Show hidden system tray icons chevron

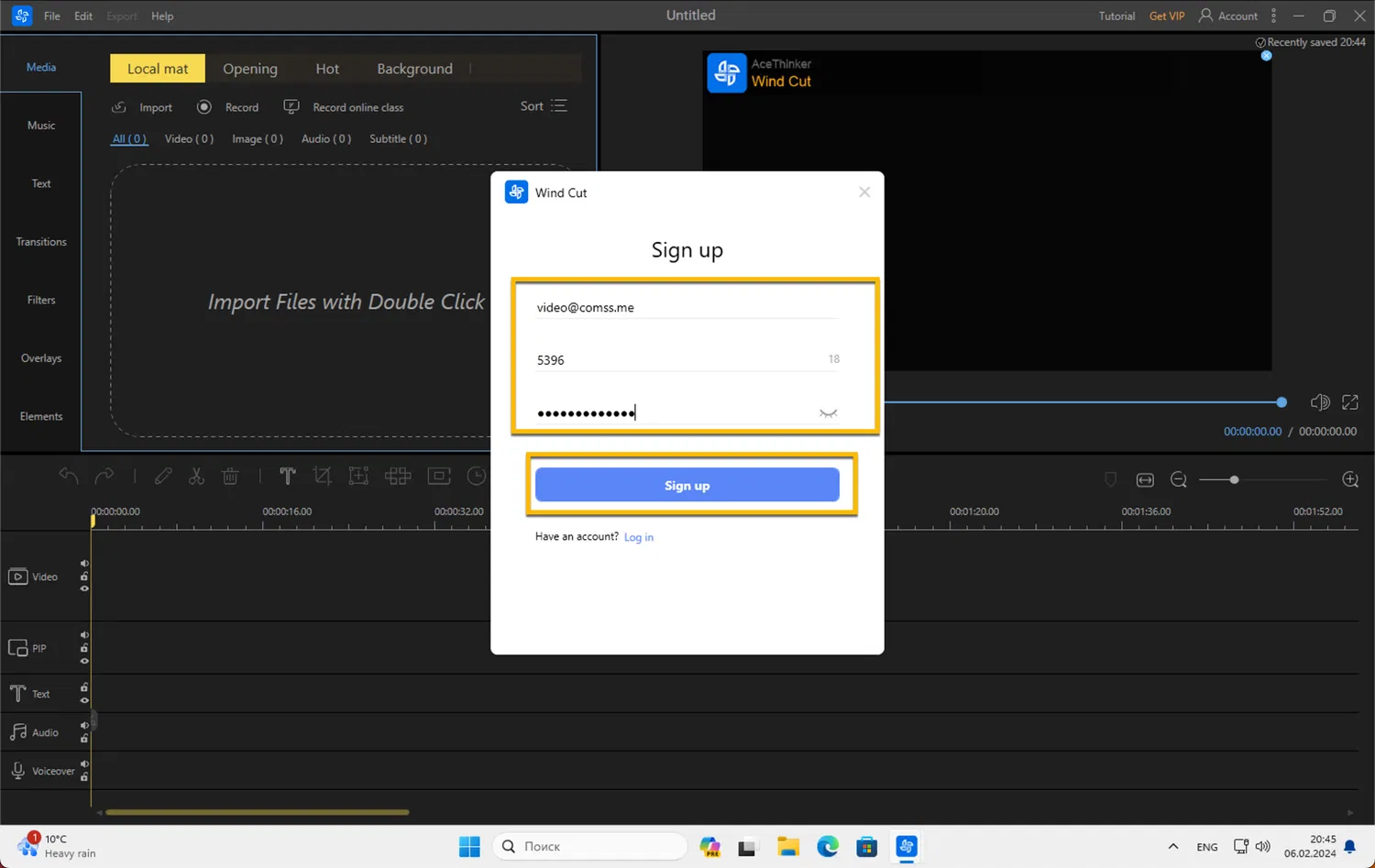click(1173, 847)
